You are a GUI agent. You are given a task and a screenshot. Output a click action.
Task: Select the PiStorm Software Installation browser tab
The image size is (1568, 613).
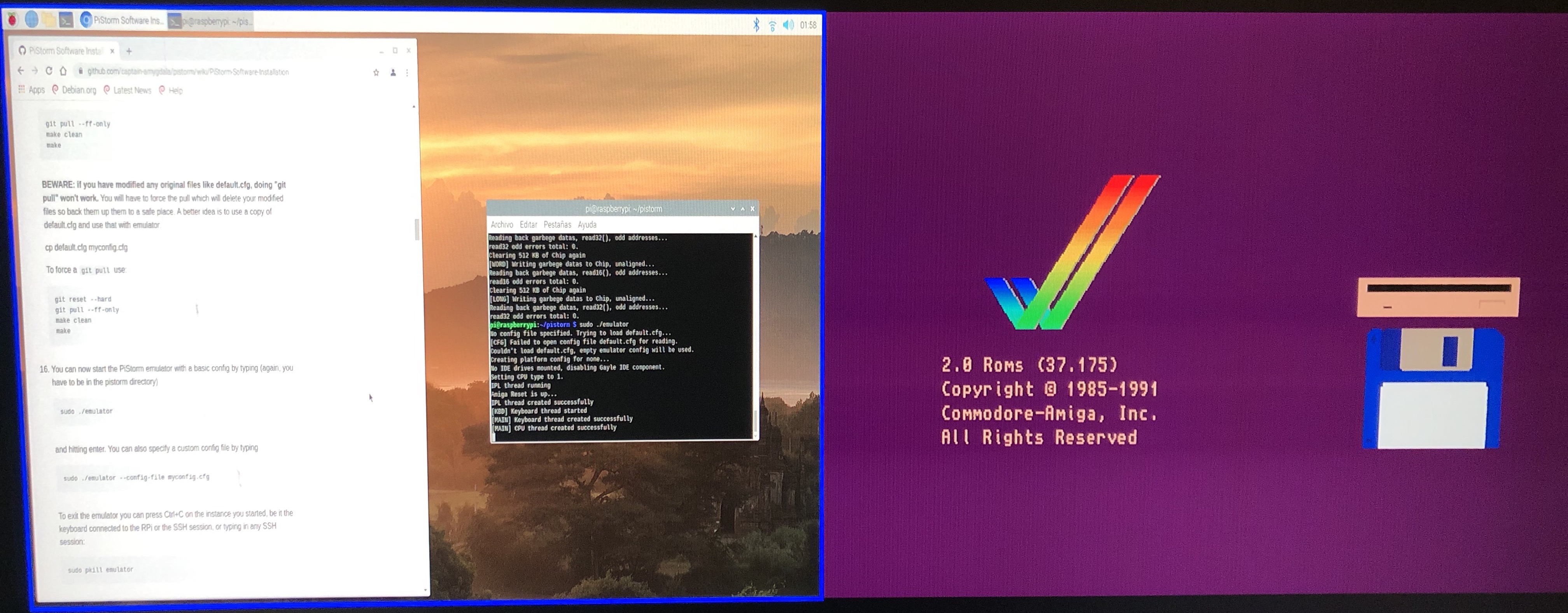pyautogui.click(x=61, y=51)
